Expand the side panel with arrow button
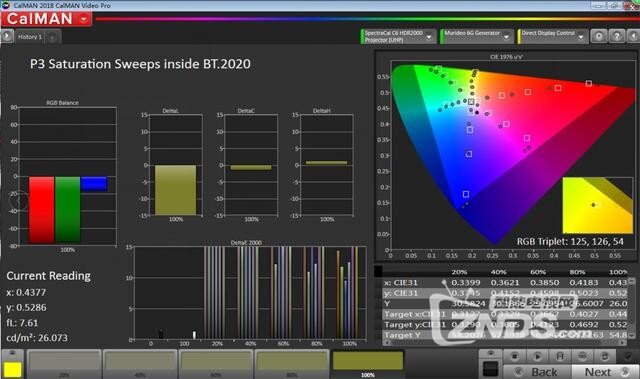640x379 pixels. (7, 36)
